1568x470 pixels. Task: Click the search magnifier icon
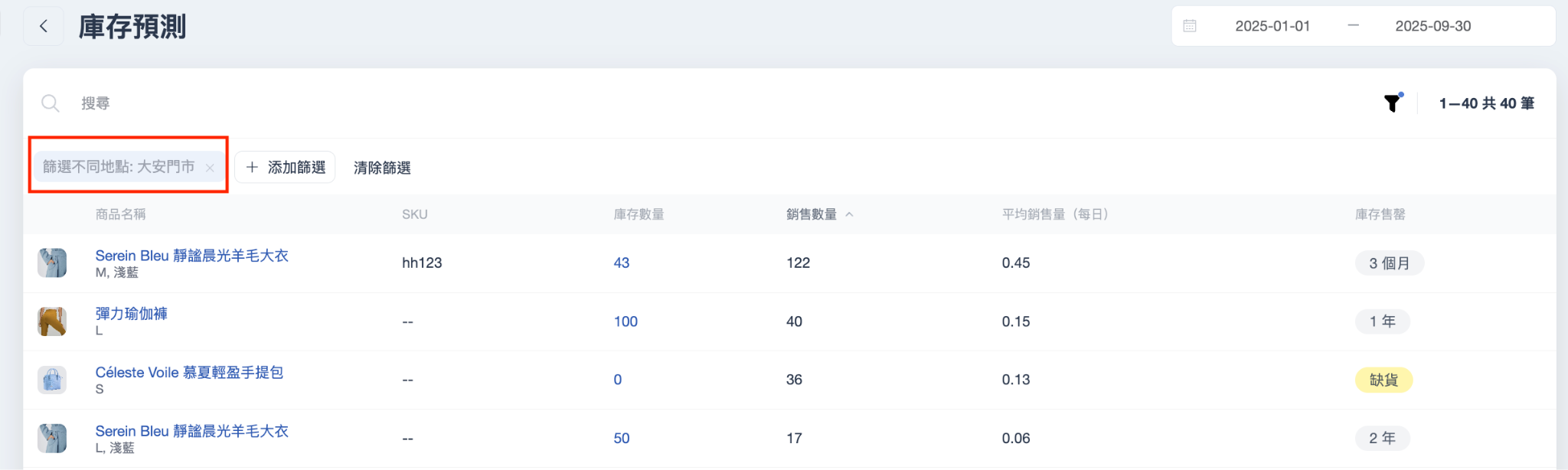[51, 103]
